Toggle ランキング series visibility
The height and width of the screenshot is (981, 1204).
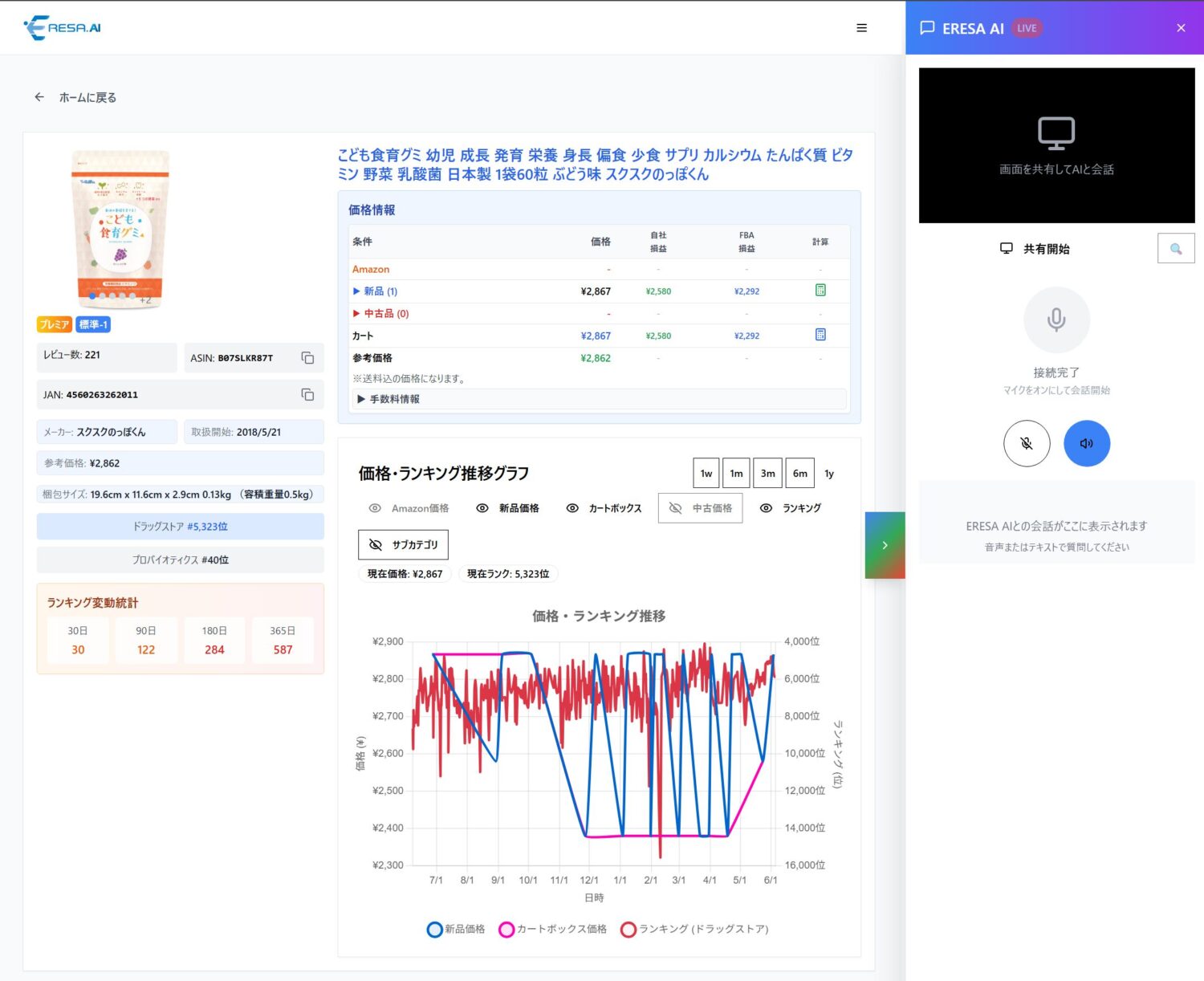tap(791, 508)
